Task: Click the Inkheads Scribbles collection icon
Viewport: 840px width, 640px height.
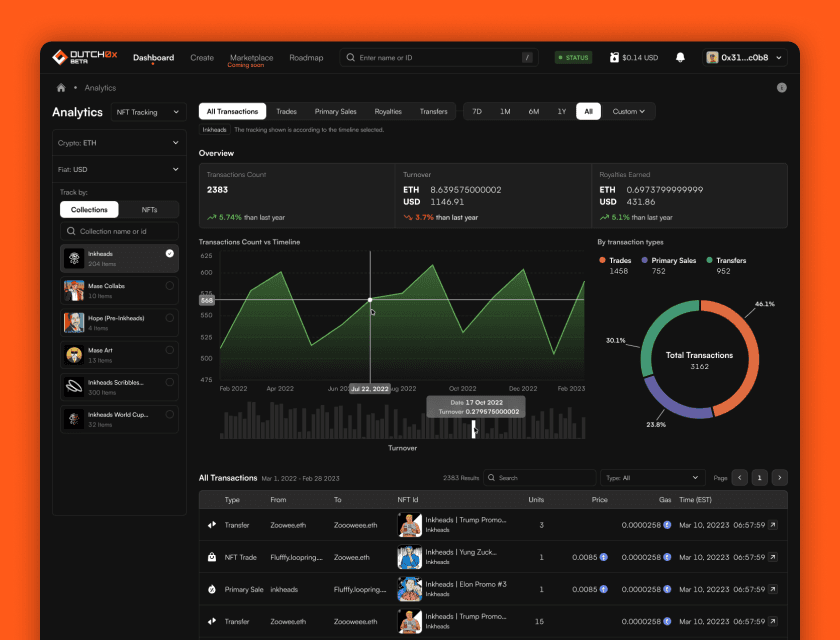Action: pos(74,387)
